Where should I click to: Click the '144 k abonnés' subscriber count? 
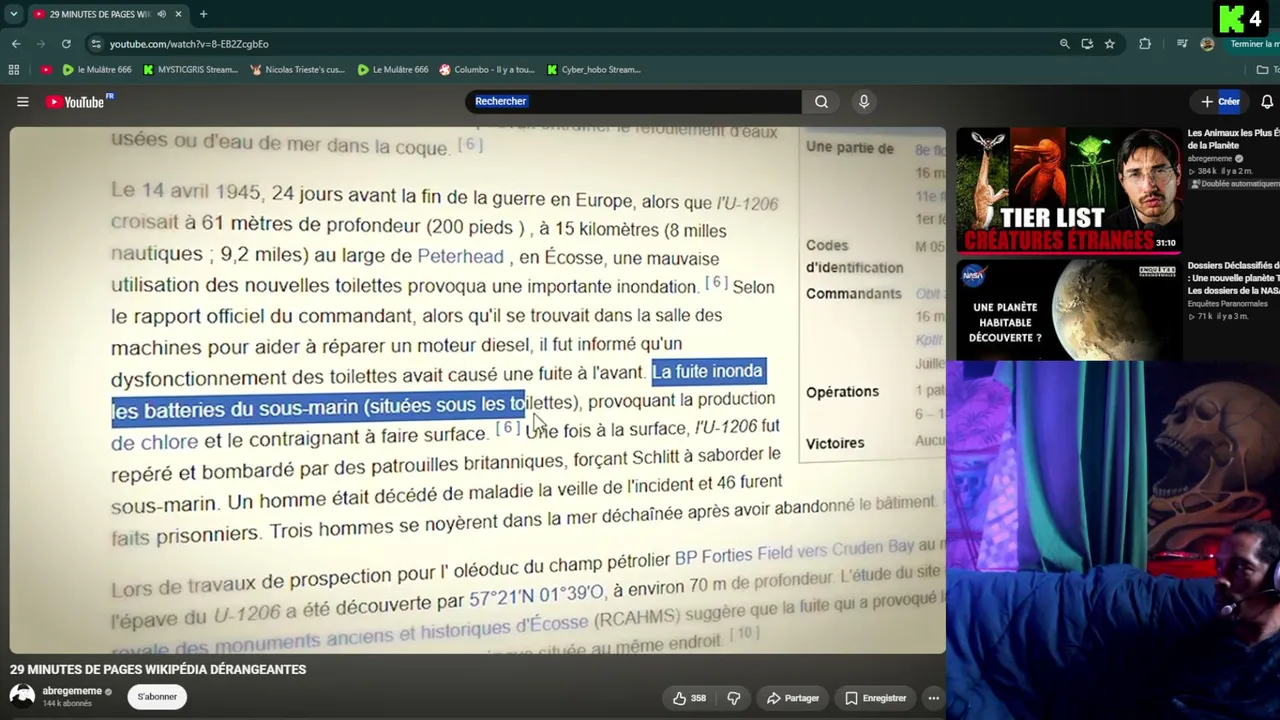[x=67, y=704]
